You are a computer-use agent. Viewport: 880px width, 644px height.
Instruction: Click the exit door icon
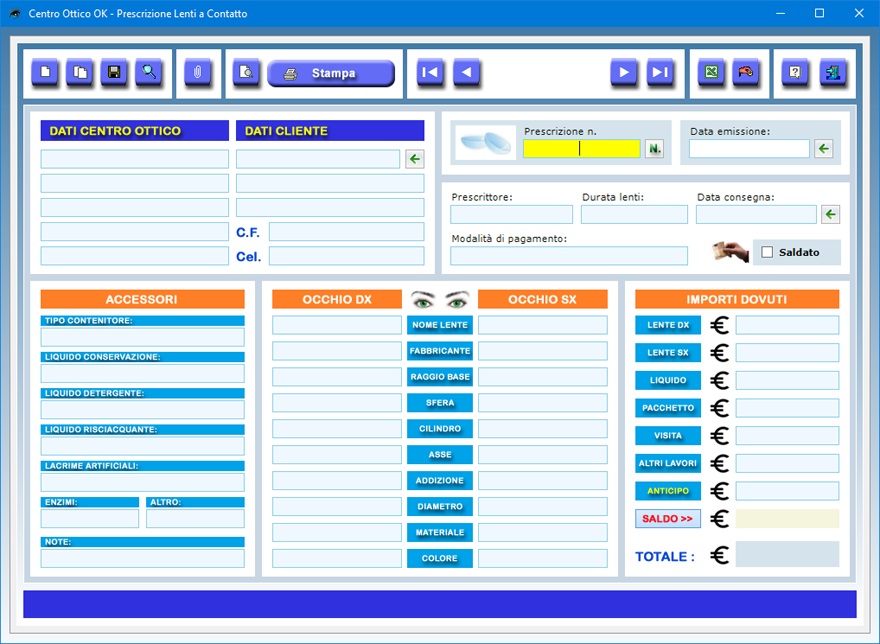tap(833, 72)
